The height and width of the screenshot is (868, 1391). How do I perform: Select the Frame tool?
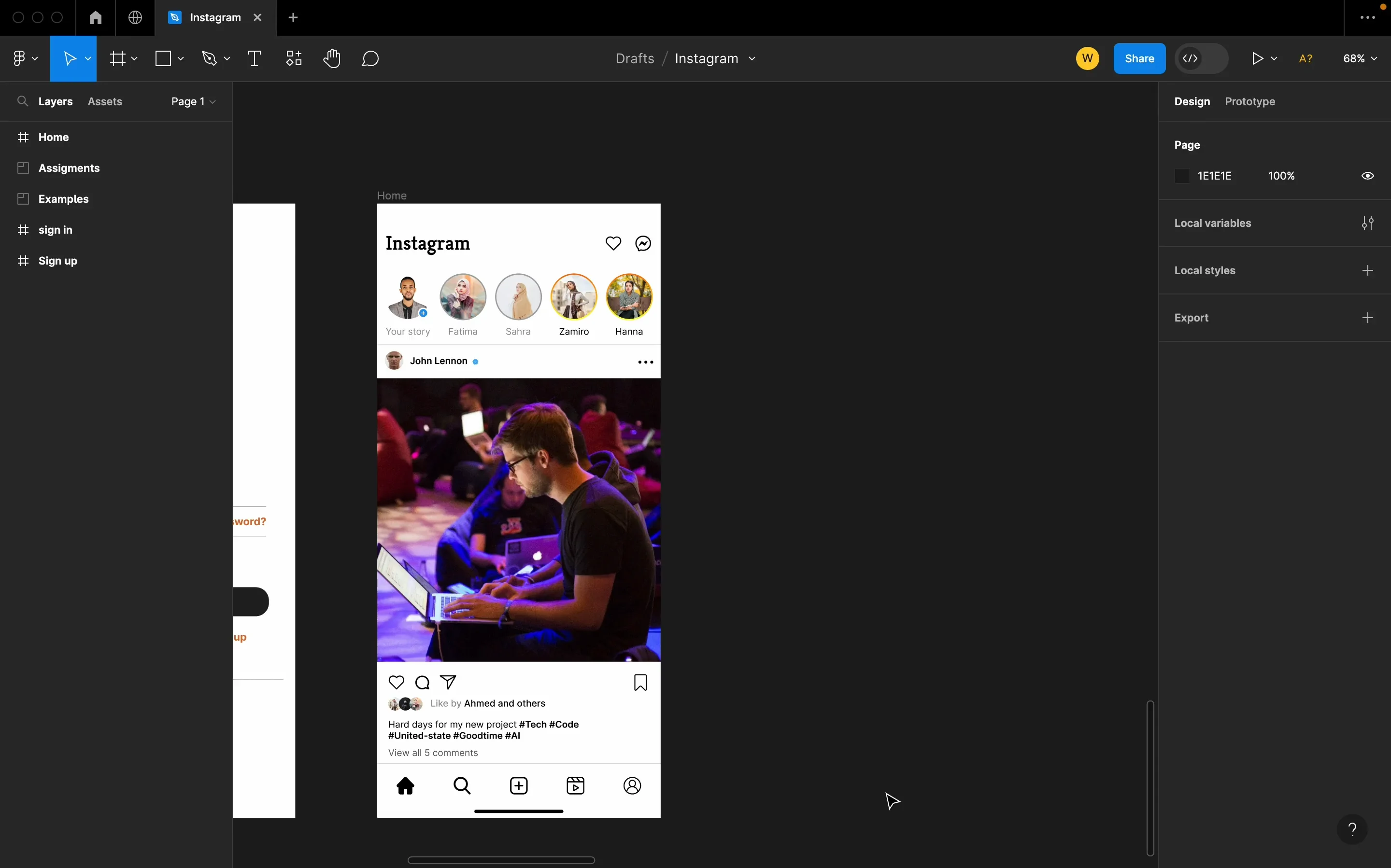[118, 58]
